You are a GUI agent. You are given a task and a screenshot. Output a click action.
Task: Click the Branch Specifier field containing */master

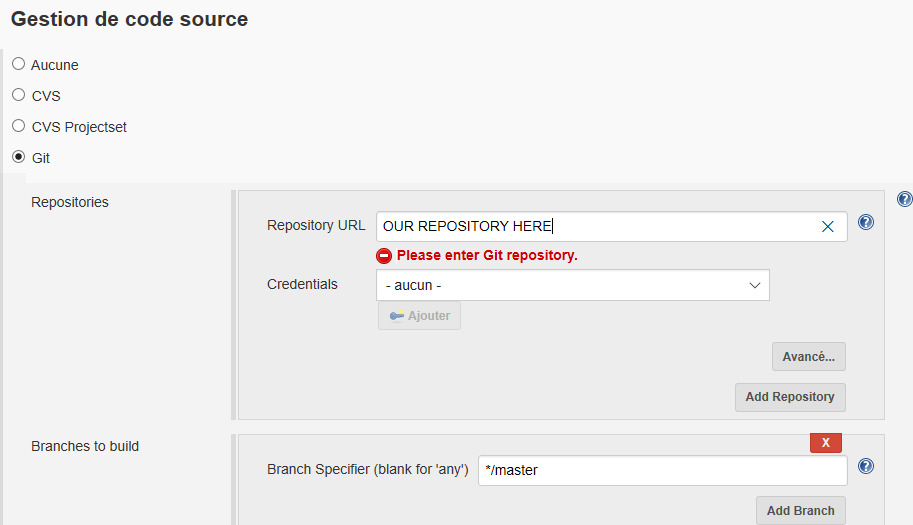click(662, 470)
